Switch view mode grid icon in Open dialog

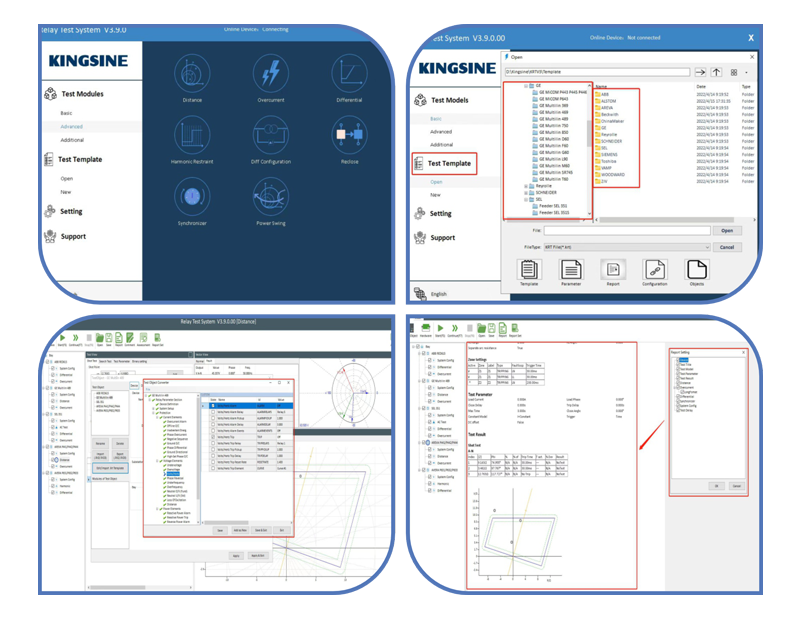coord(734,72)
